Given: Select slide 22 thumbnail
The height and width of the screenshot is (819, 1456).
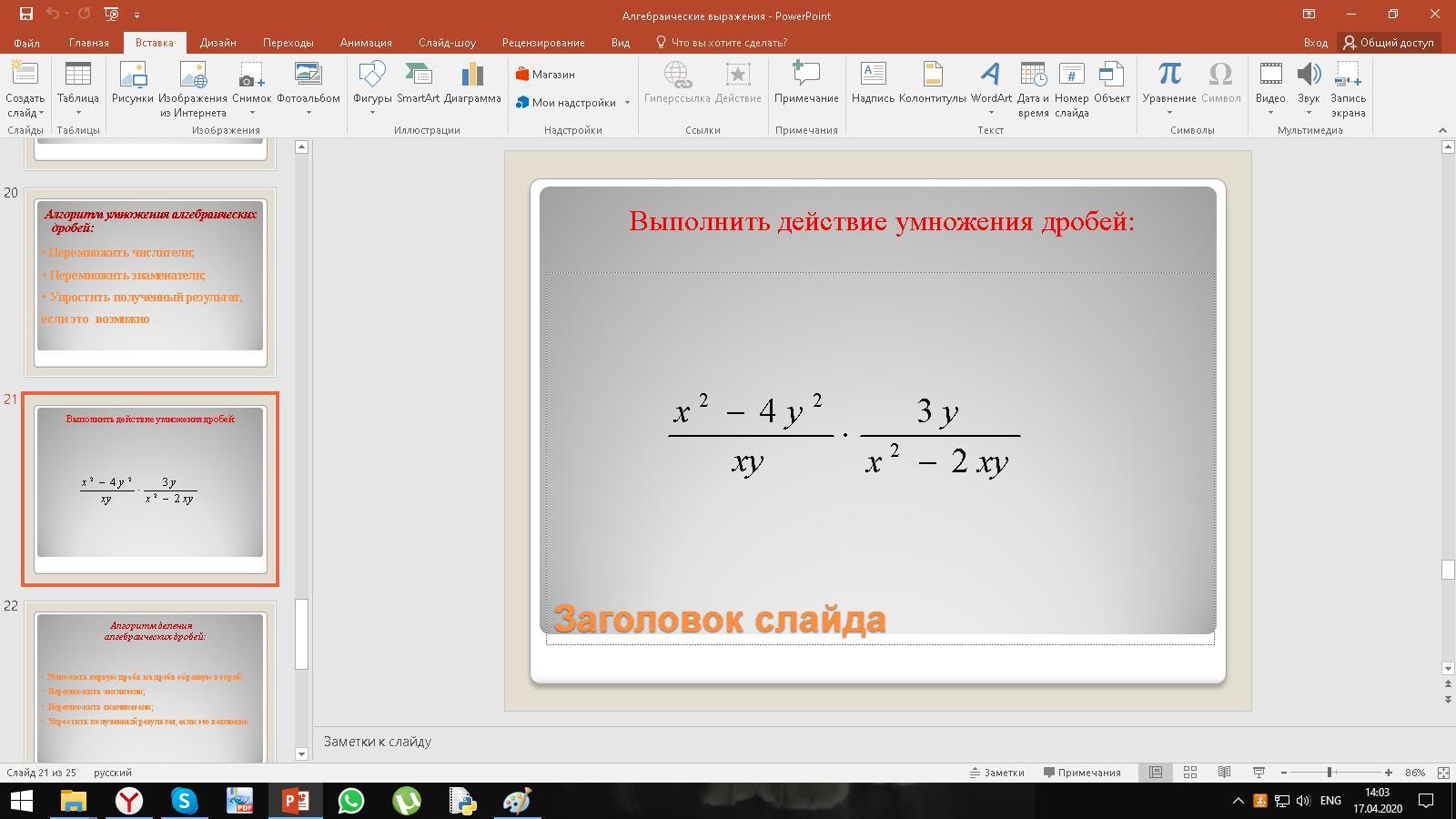Looking at the screenshot, I should (x=150, y=682).
